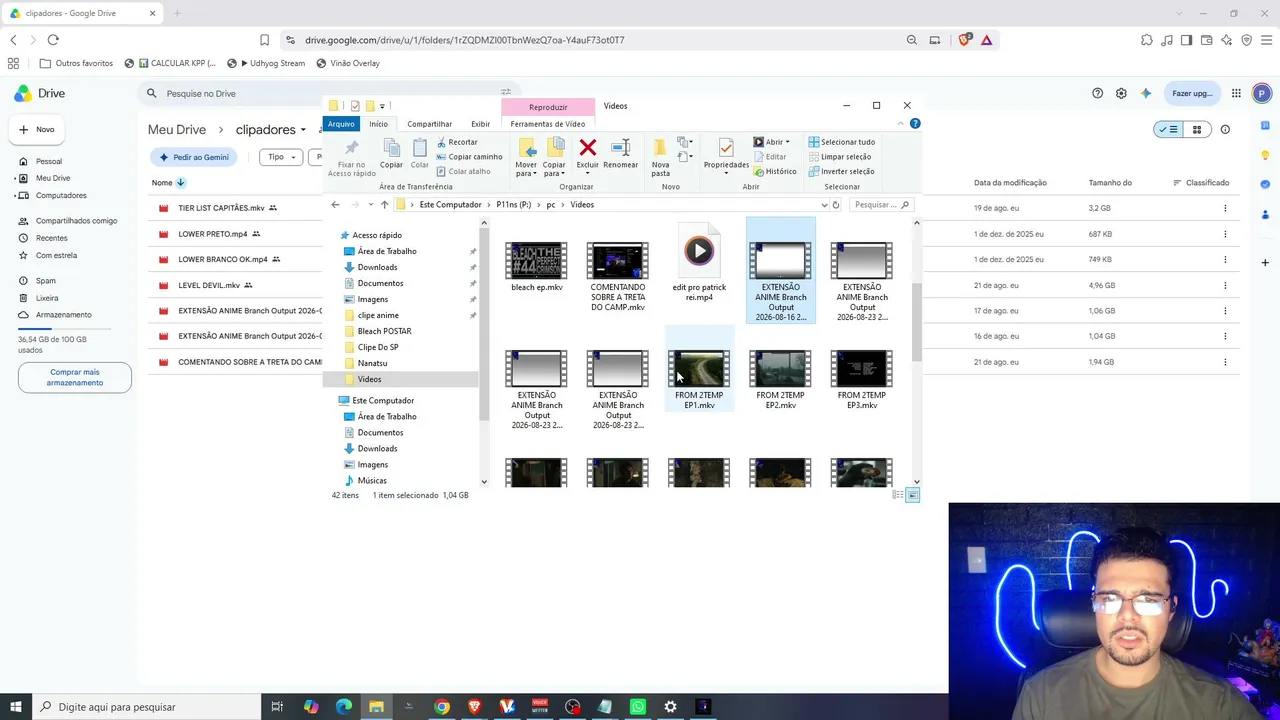Reload the browser page
The image size is (1280, 720).
click(53, 40)
